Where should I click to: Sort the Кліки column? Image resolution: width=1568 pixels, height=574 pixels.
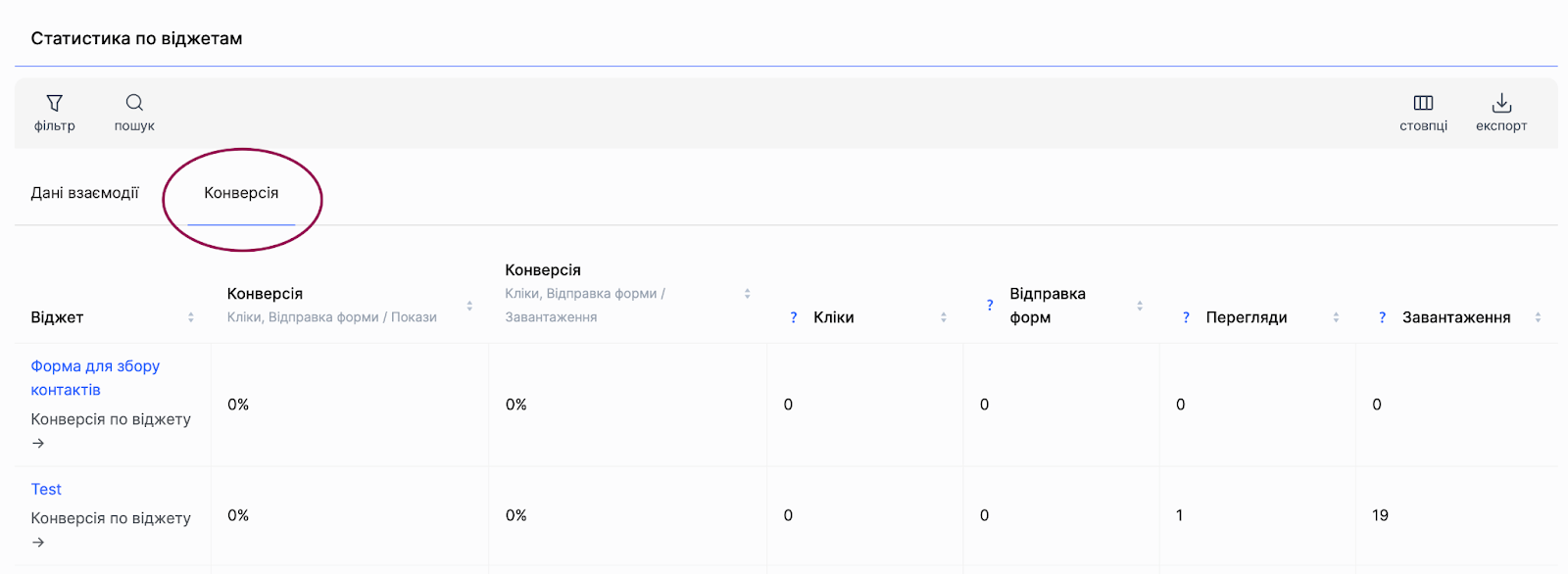pos(944,317)
